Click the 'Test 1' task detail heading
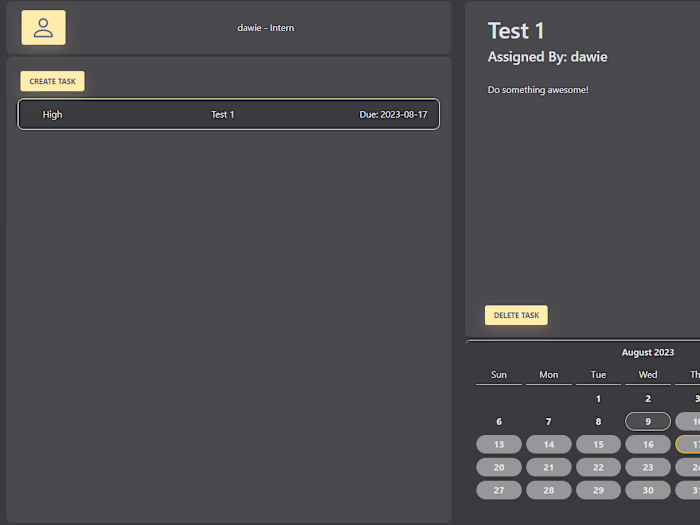Image resolution: width=700 pixels, height=525 pixels. (x=516, y=31)
